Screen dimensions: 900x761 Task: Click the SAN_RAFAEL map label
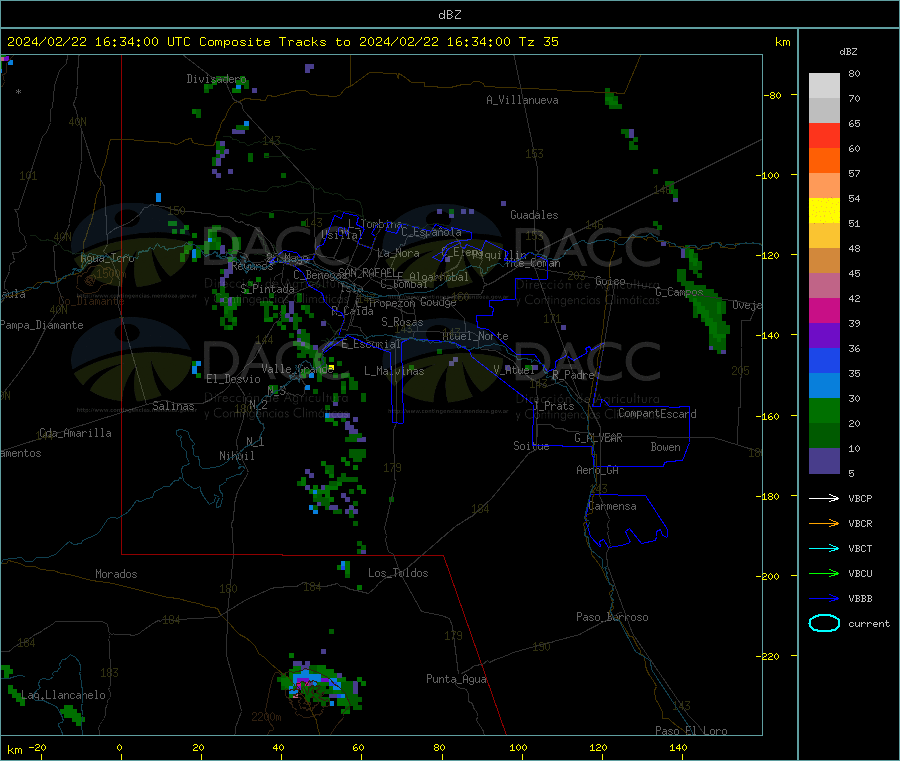pyautogui.click(x=367, y=272)
